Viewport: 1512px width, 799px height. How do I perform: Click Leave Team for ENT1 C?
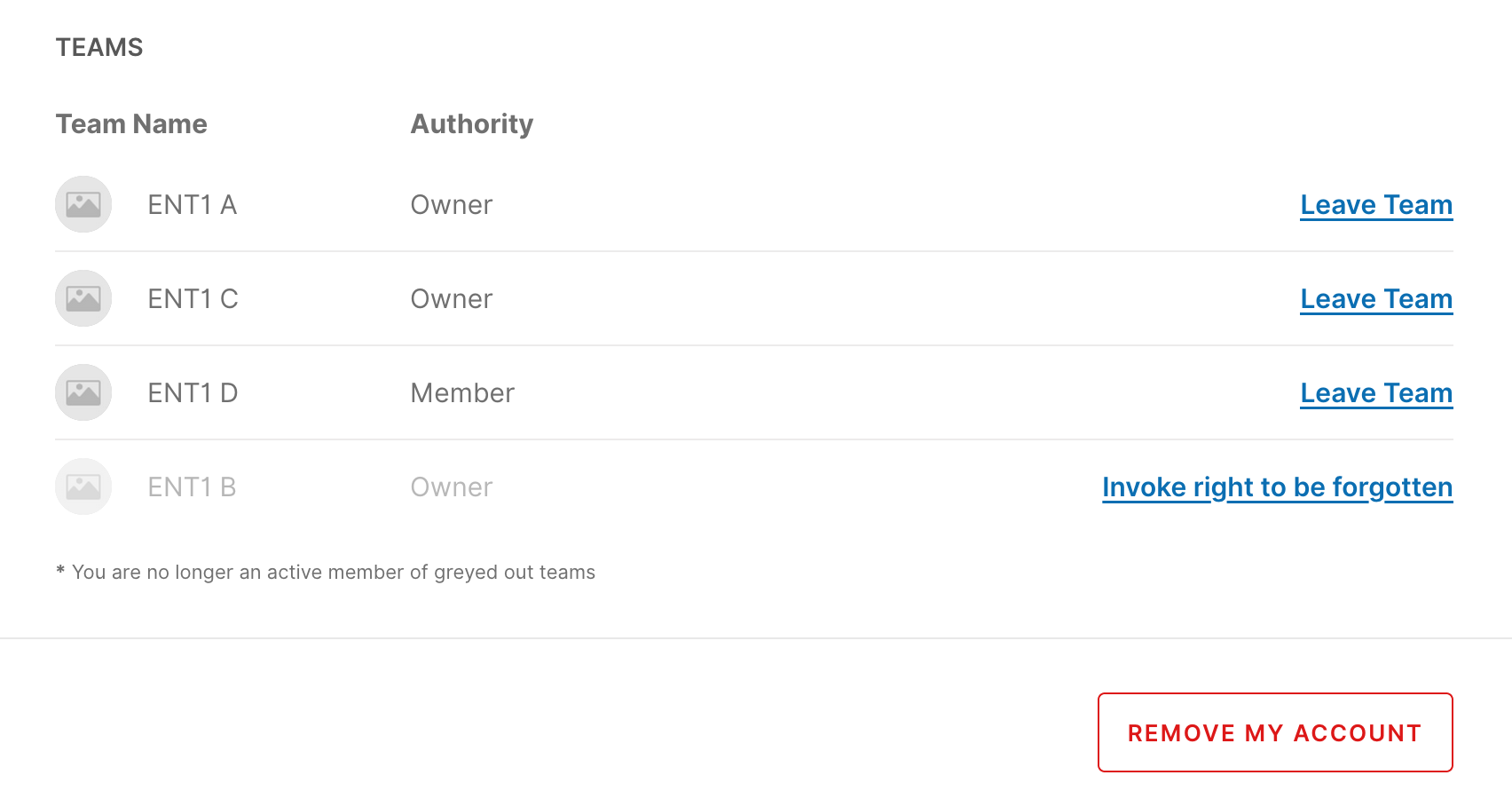click(1376, 298)
